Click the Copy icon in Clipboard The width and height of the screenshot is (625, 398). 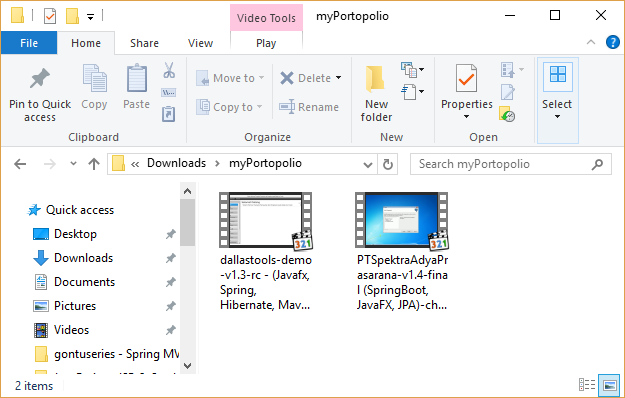coord(94,78)
